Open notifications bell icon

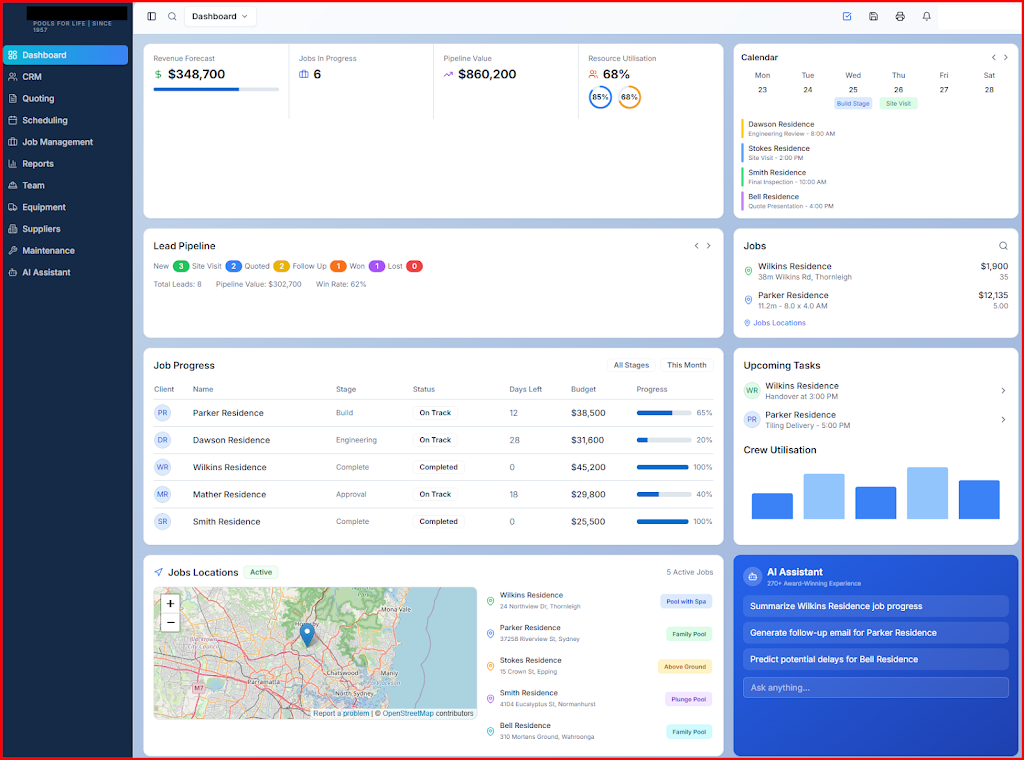coord(926,16)
